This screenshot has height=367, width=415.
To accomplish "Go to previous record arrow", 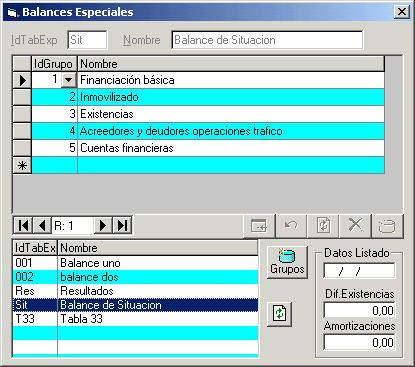I will click(x=42, y=226).
